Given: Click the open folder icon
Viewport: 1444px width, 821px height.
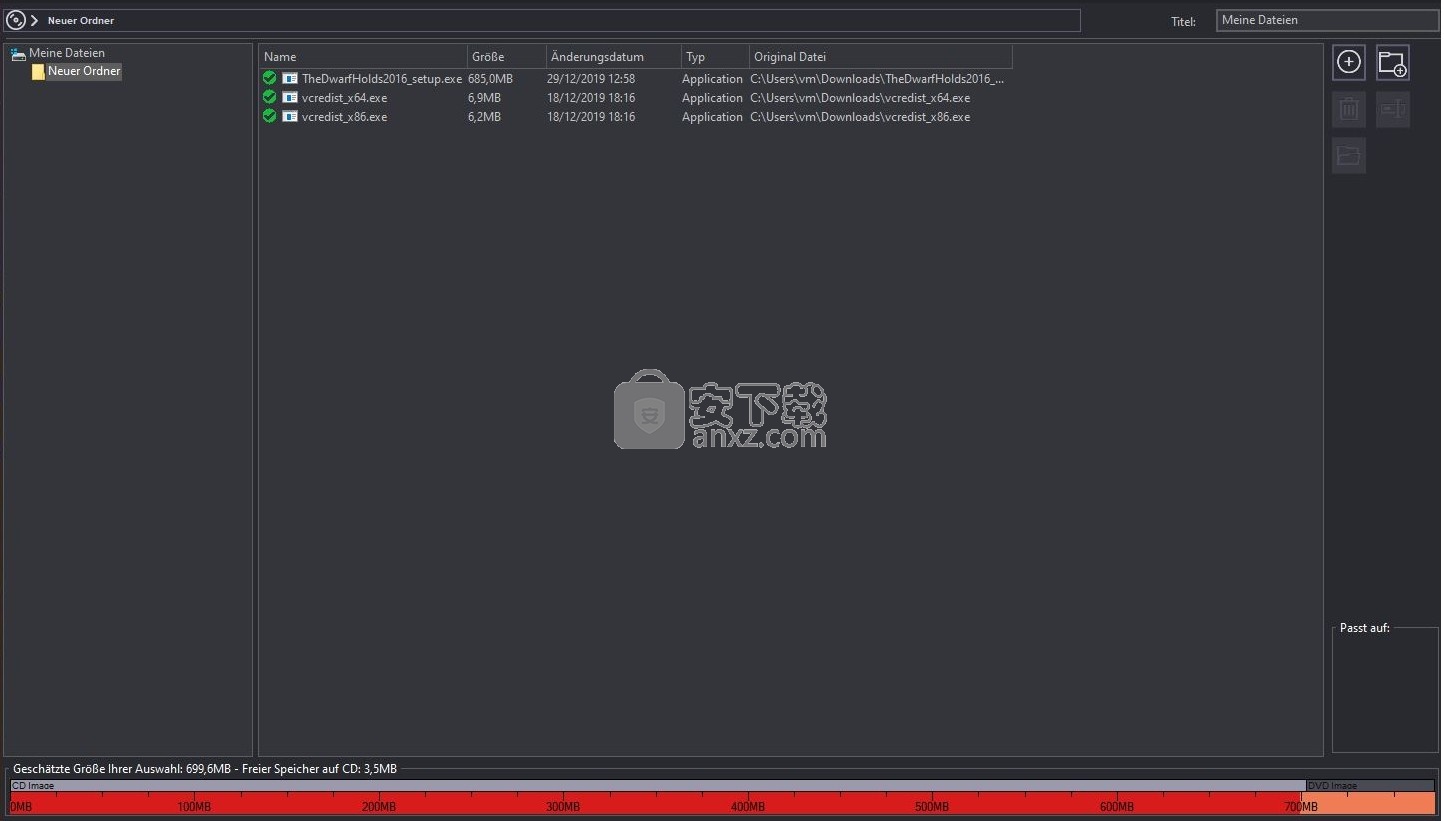Looking at the screenshot, I should [x=1348, y=156].
